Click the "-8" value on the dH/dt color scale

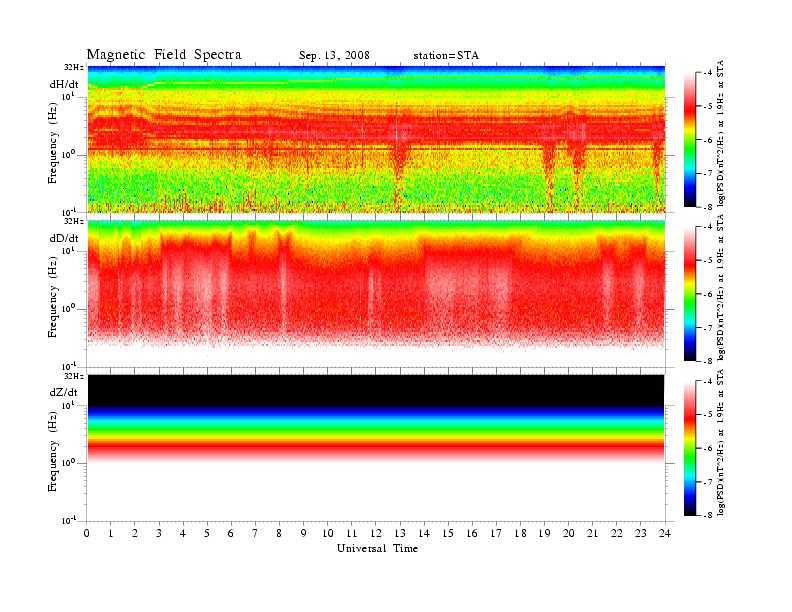coord(708,207)
